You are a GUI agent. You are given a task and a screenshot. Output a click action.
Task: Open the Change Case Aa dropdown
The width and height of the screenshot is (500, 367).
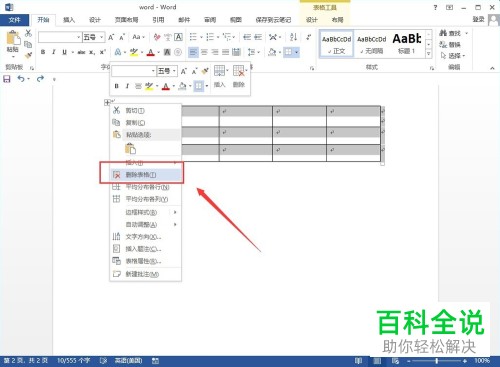pyautogui.click(x=138, y=37)
